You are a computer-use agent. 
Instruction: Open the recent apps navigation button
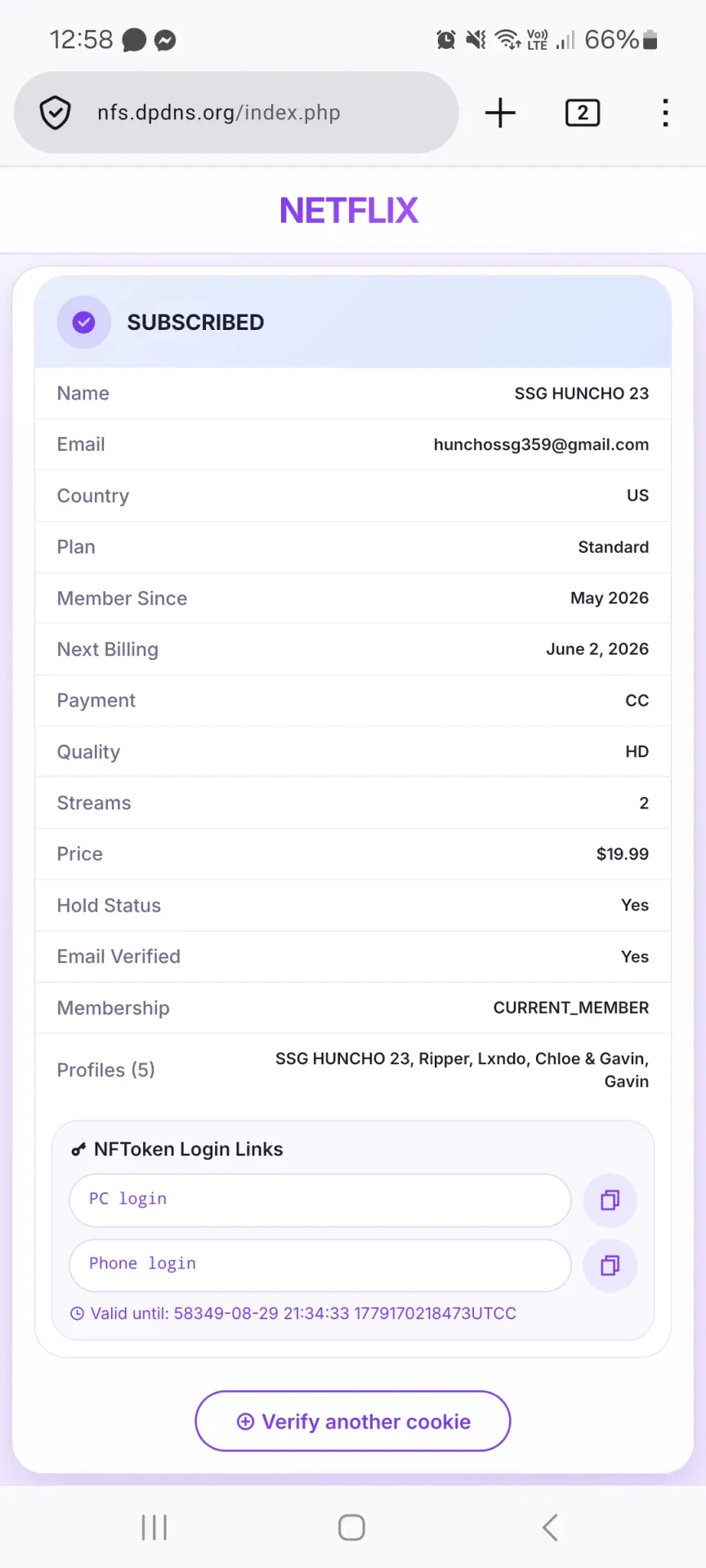154,1527
